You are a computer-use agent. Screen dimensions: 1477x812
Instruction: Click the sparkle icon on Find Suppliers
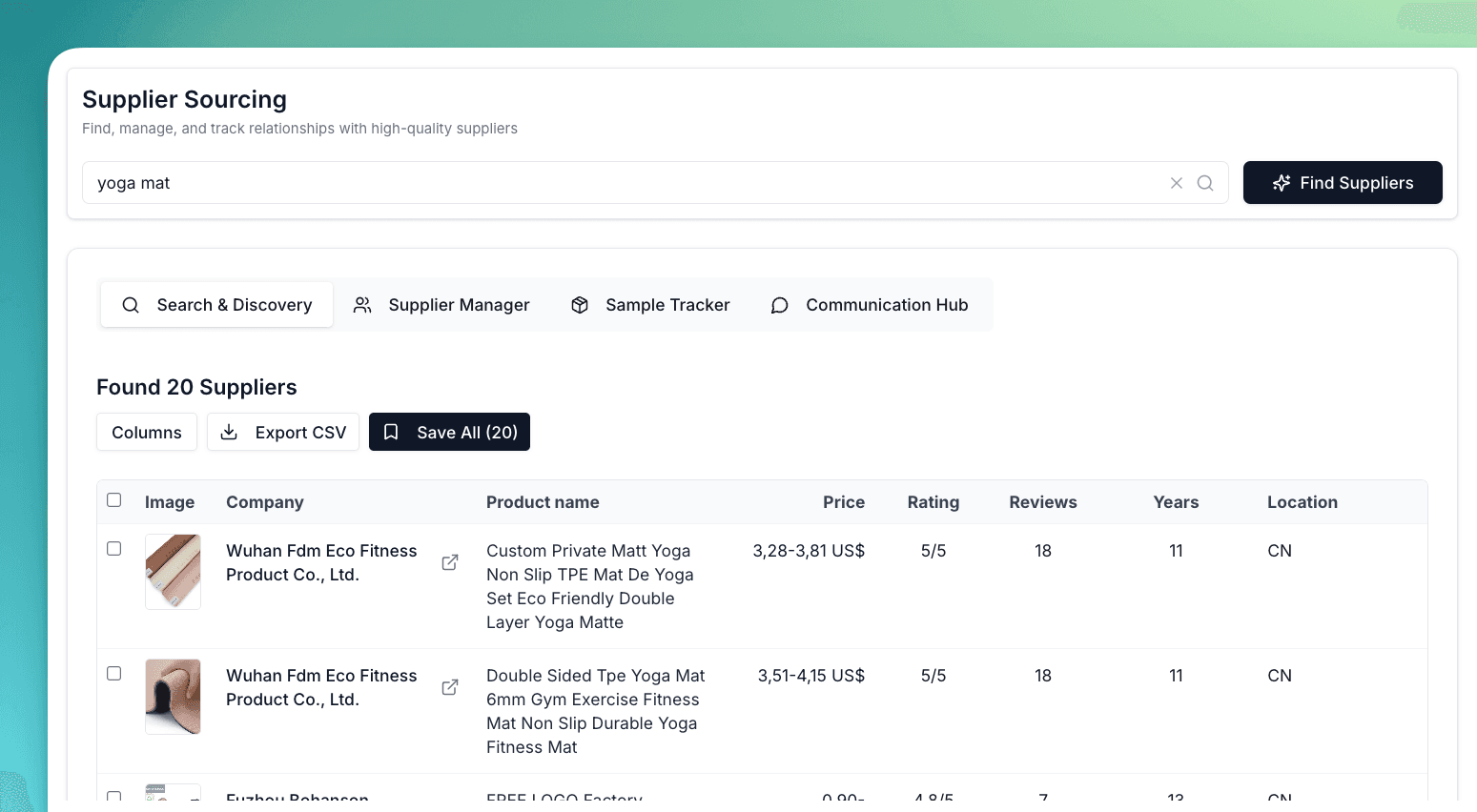point(1280,182)
